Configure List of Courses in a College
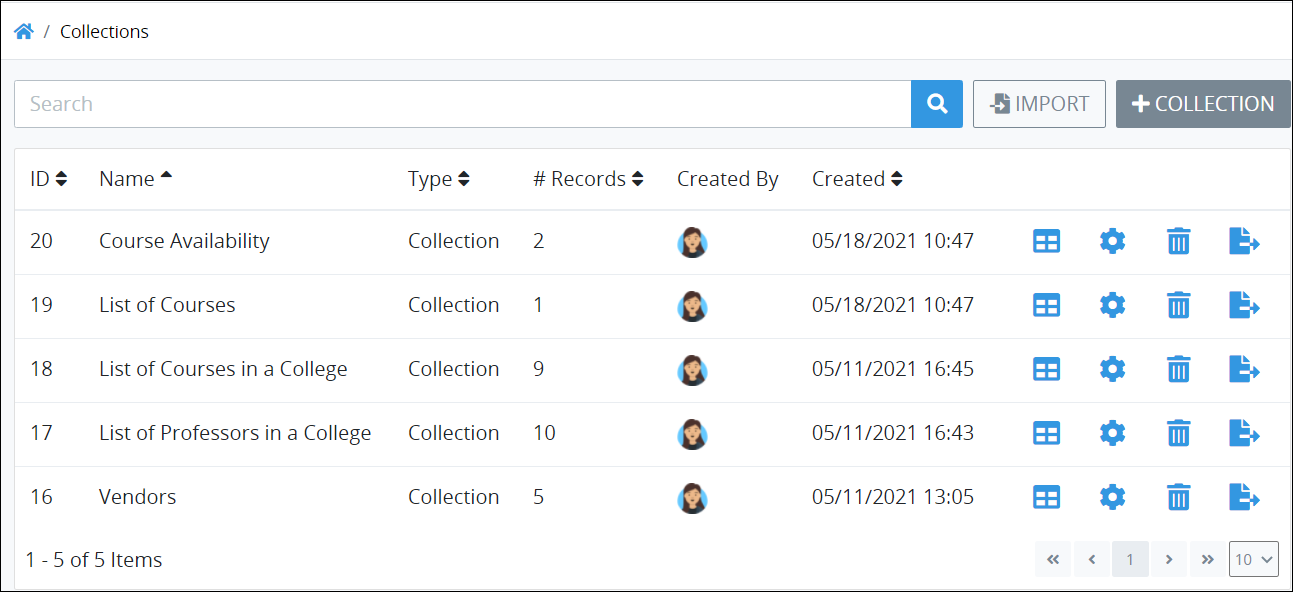The height and width of the screenshot is (592, 1293). [x=1112, y=369]
